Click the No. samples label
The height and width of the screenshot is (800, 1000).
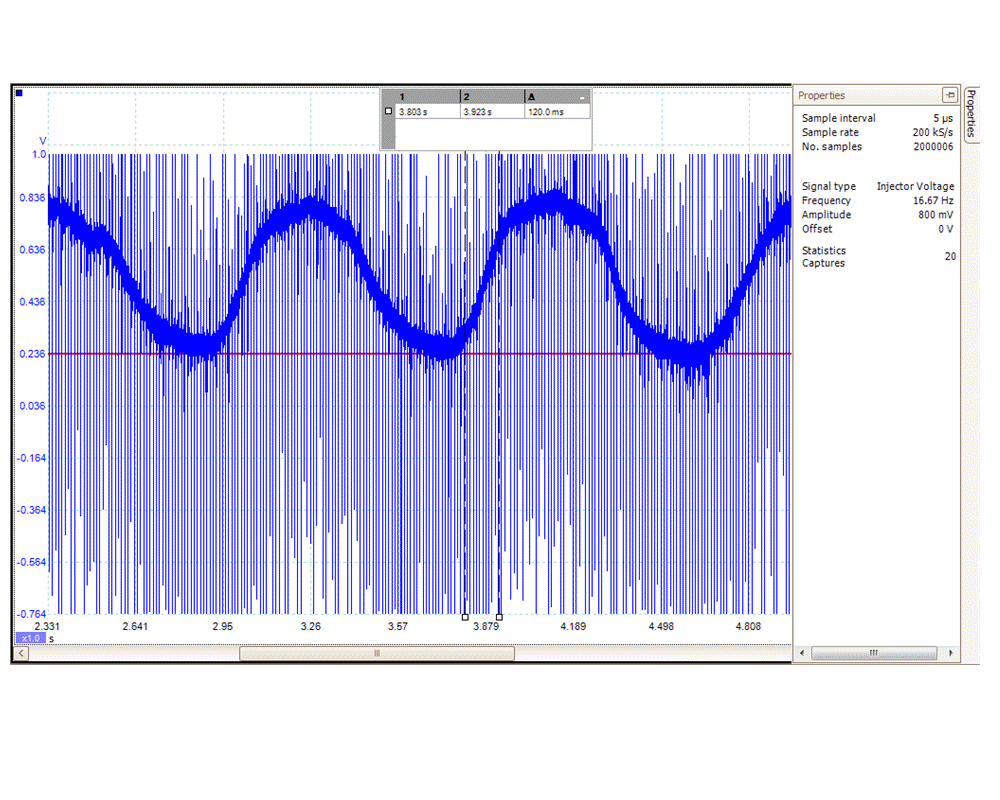[x=832, y=147]
